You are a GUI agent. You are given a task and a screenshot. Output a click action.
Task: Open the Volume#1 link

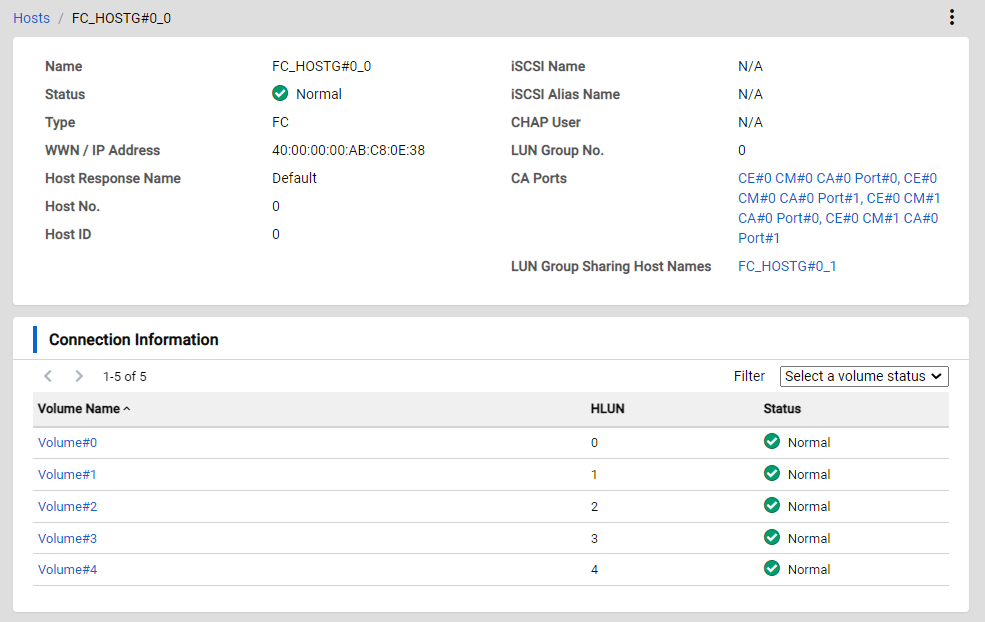coord(67,475)
